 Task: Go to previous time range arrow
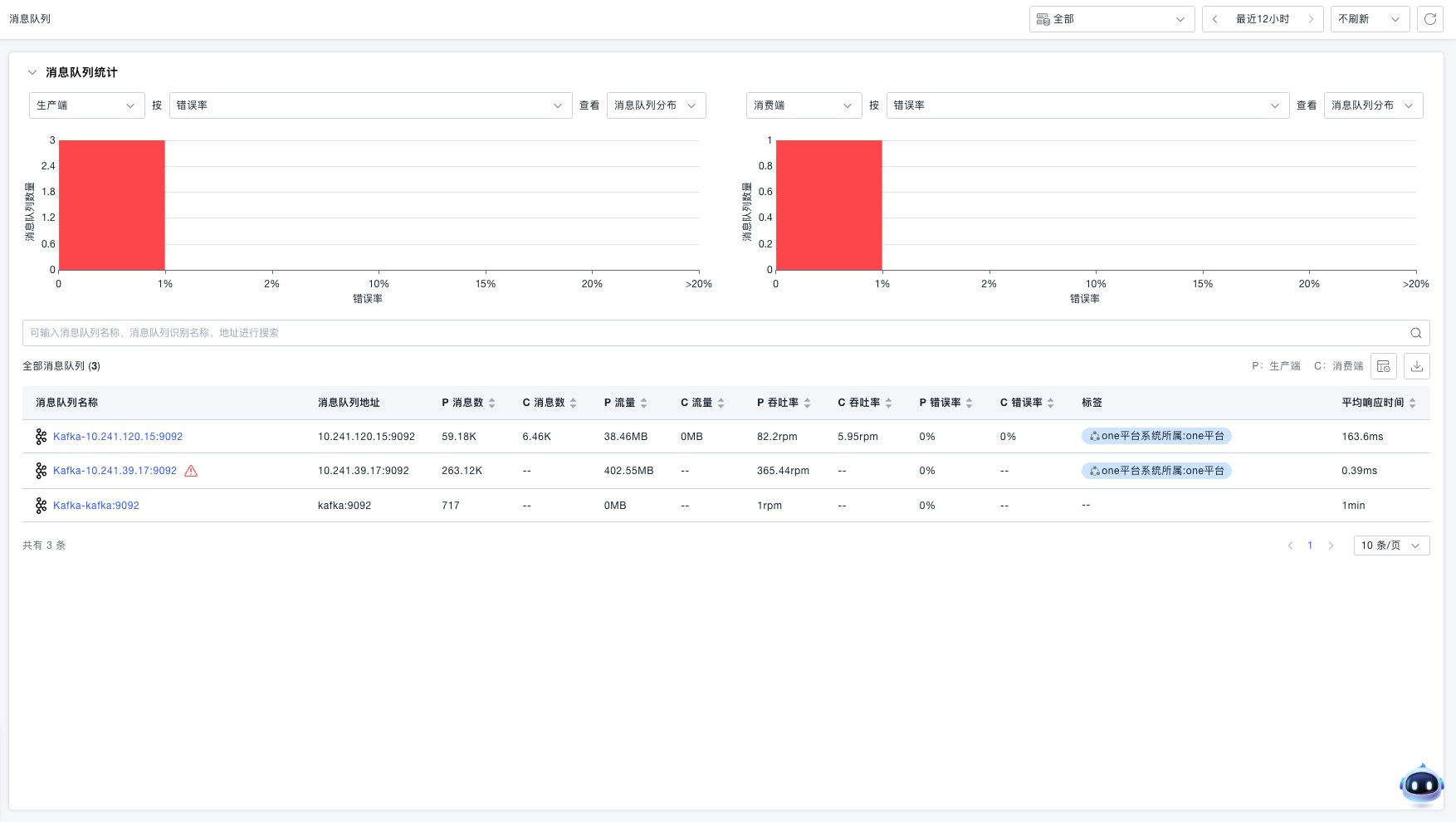1215,19
